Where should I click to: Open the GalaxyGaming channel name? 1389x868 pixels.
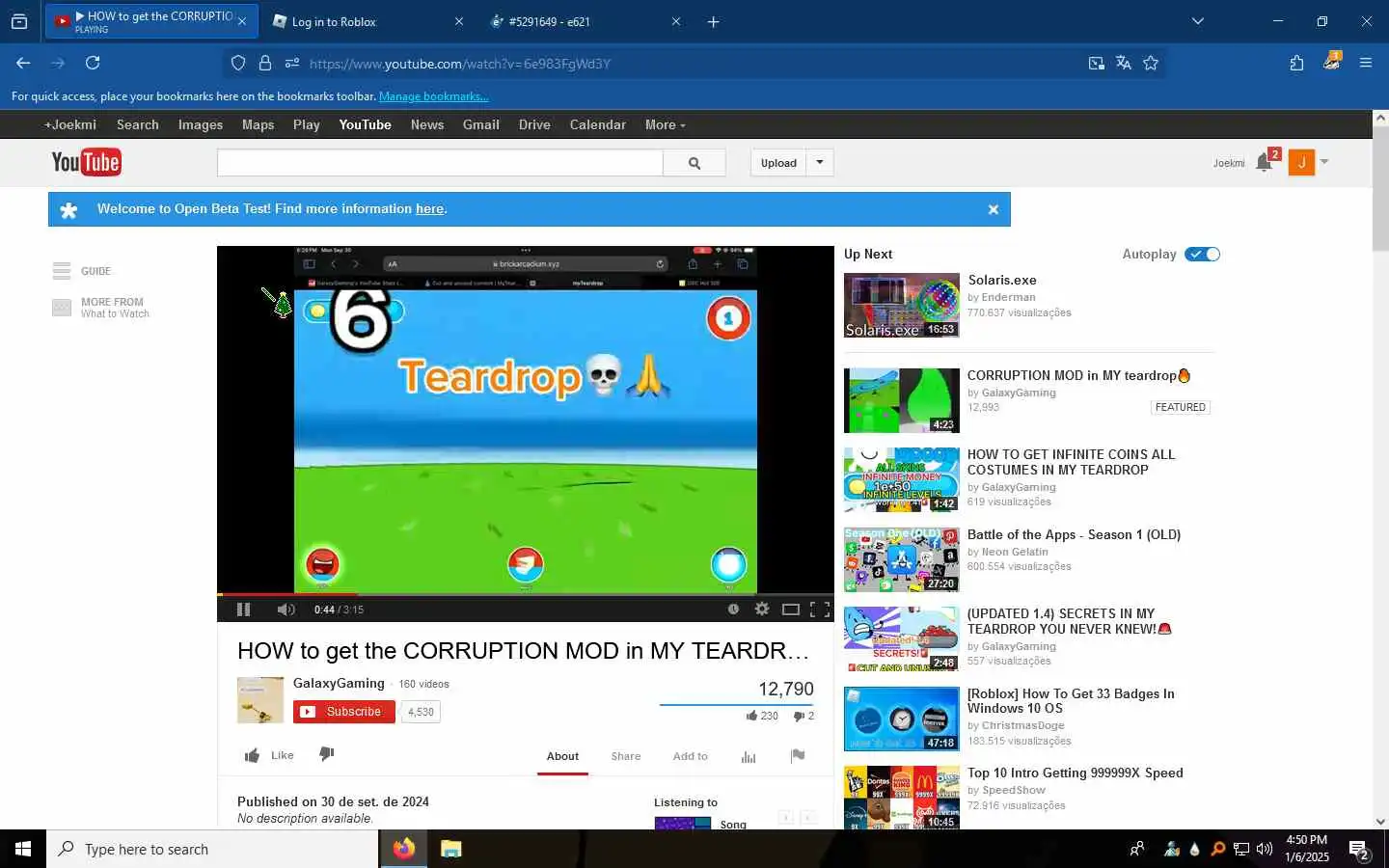(x=339, y=683)
